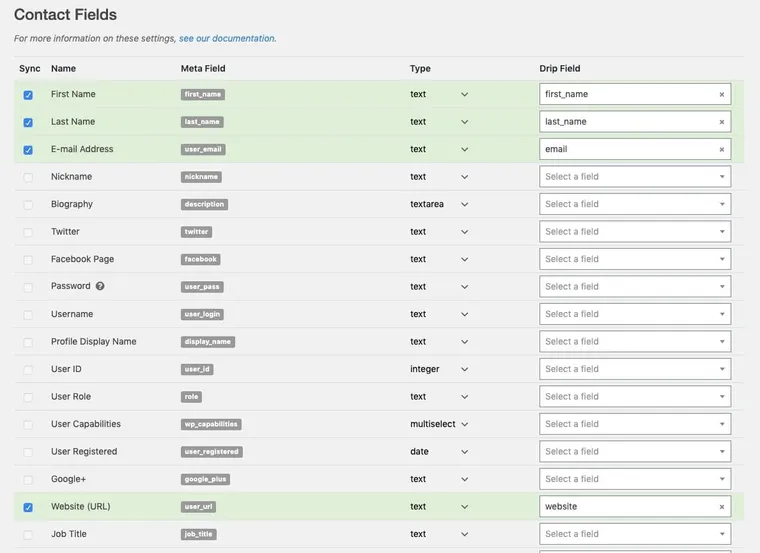760x553 pixels.
Task: Select a Drip field for Facebook Page
Action: [x=635, y=259]
